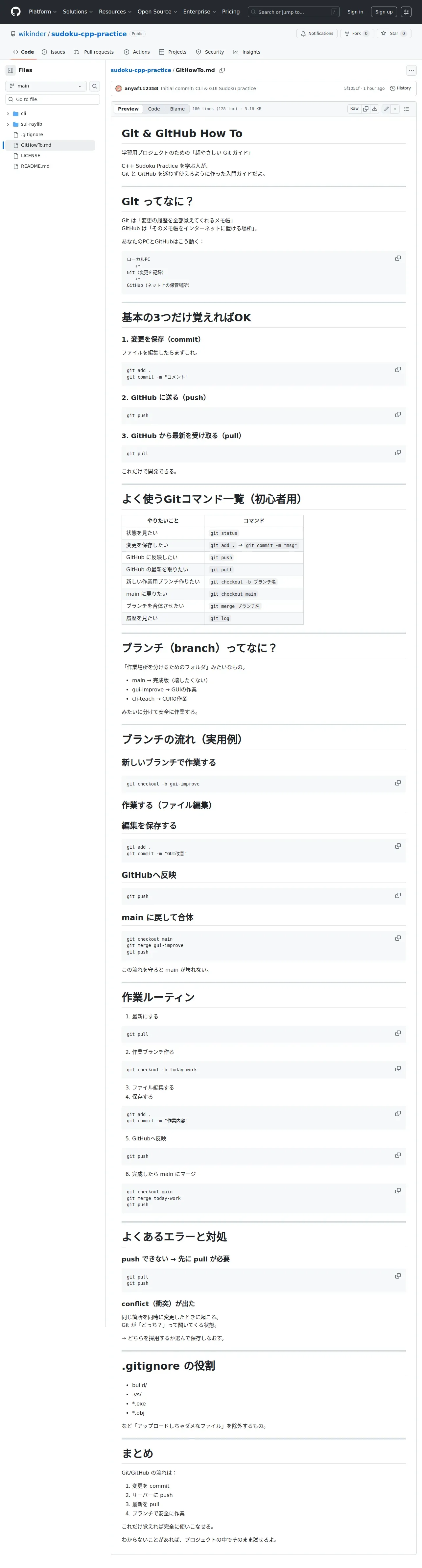Copy the commit "GUI改善" code block
Image resolution: width=422 pixels, height=1568 pixels.
click(x=398, y=846)
